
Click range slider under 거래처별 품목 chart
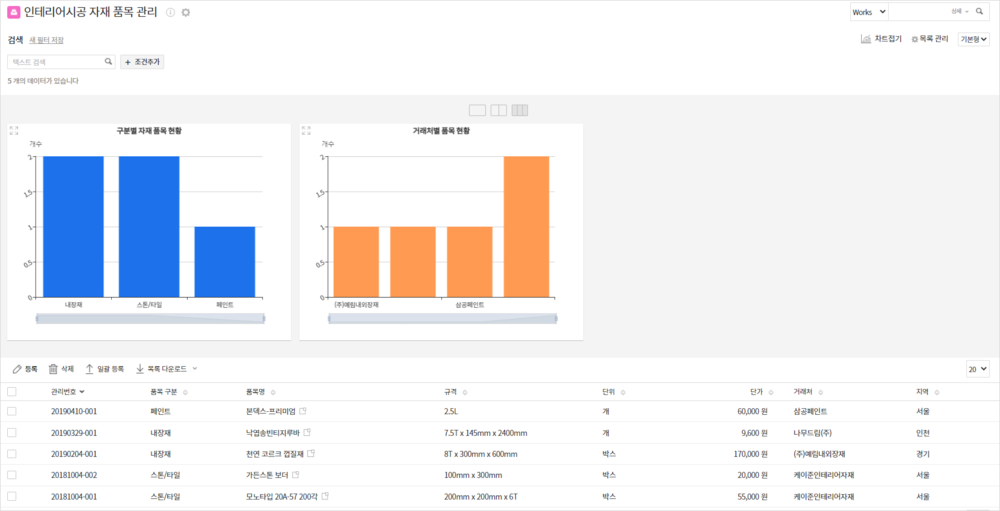click(x=443, y=318)
